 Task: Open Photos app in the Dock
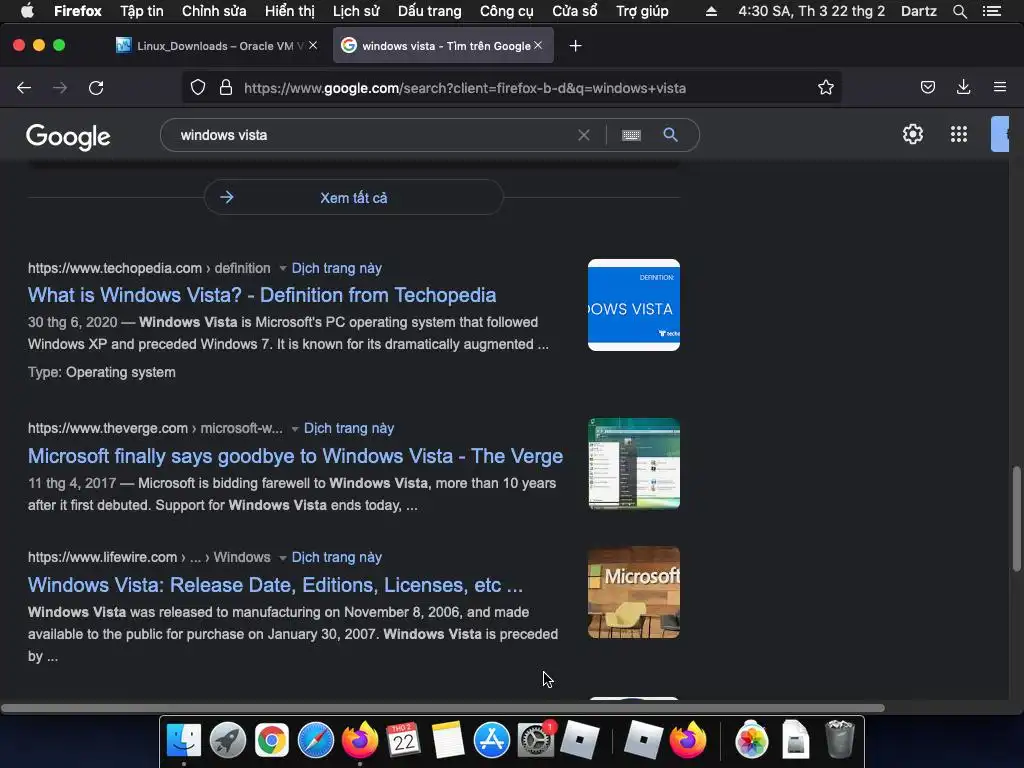pyautogui.click(x=752, y=741)
